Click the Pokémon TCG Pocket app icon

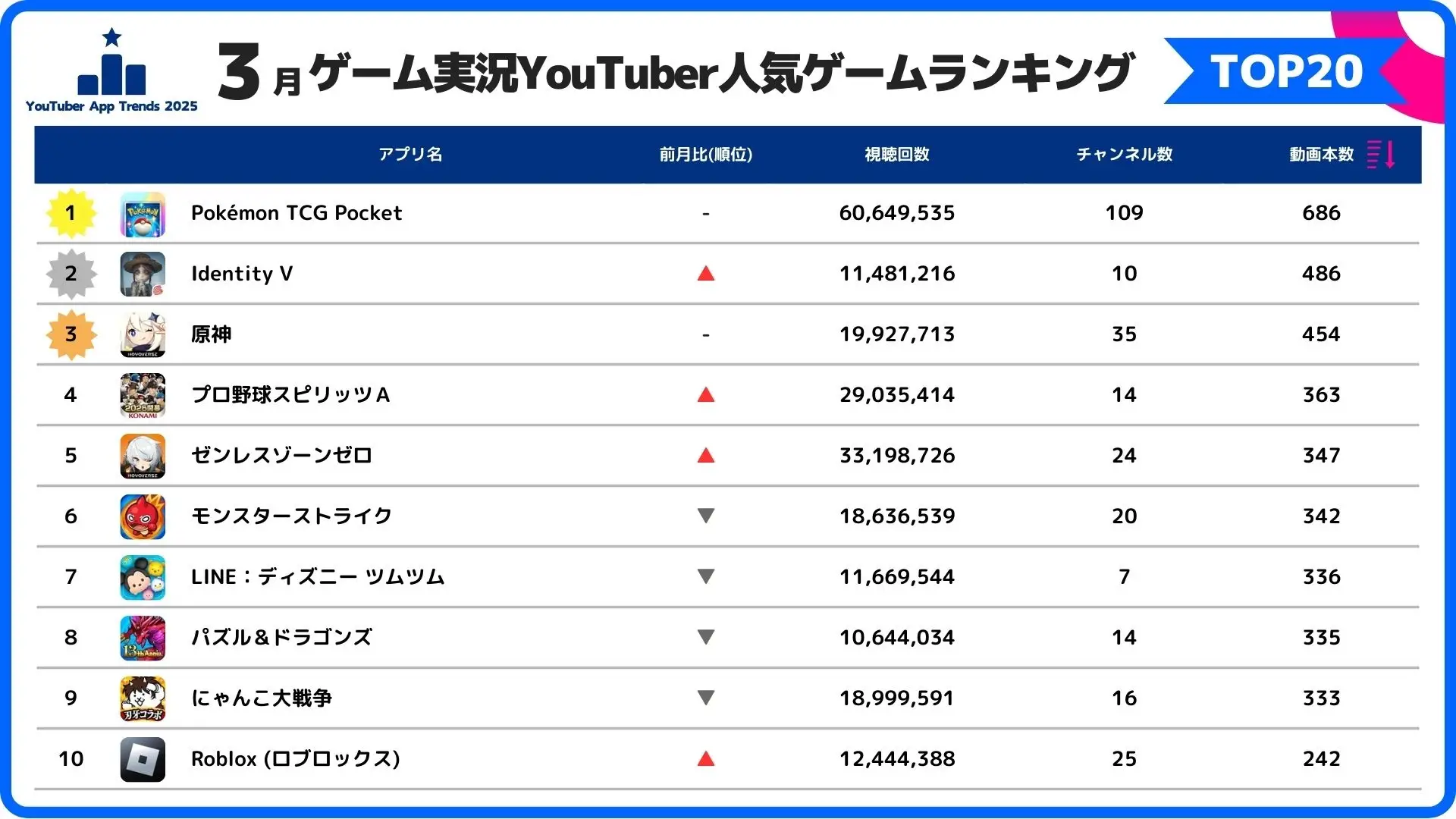tap(143, 214)
